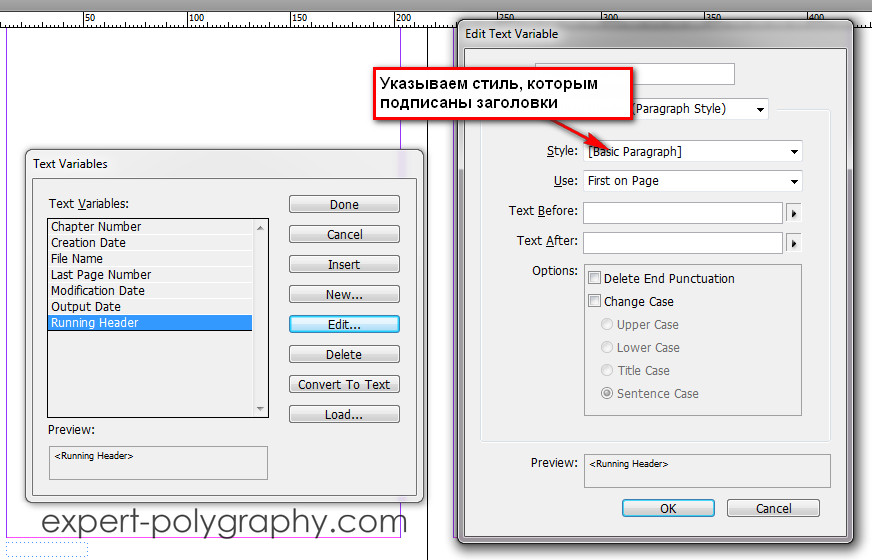This screenshot has width=872, height=560.
Task: Enable Delete End Punctuation checkbox
Action: 594,278
